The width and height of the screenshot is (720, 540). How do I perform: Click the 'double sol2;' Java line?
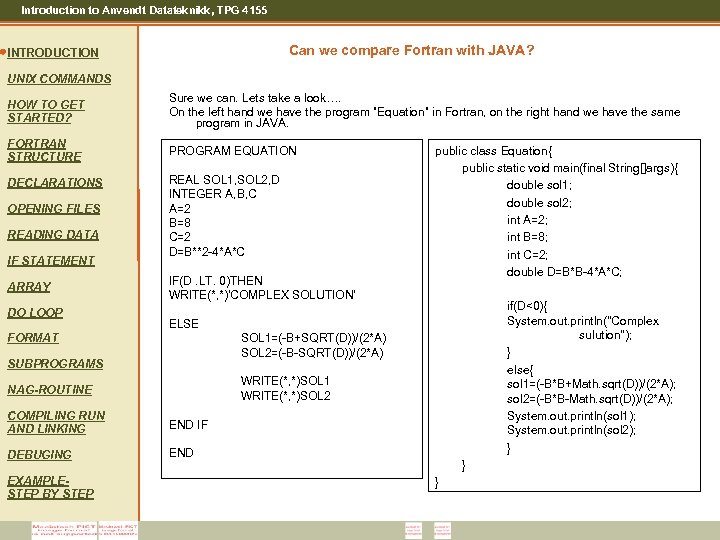coord(539,202)
